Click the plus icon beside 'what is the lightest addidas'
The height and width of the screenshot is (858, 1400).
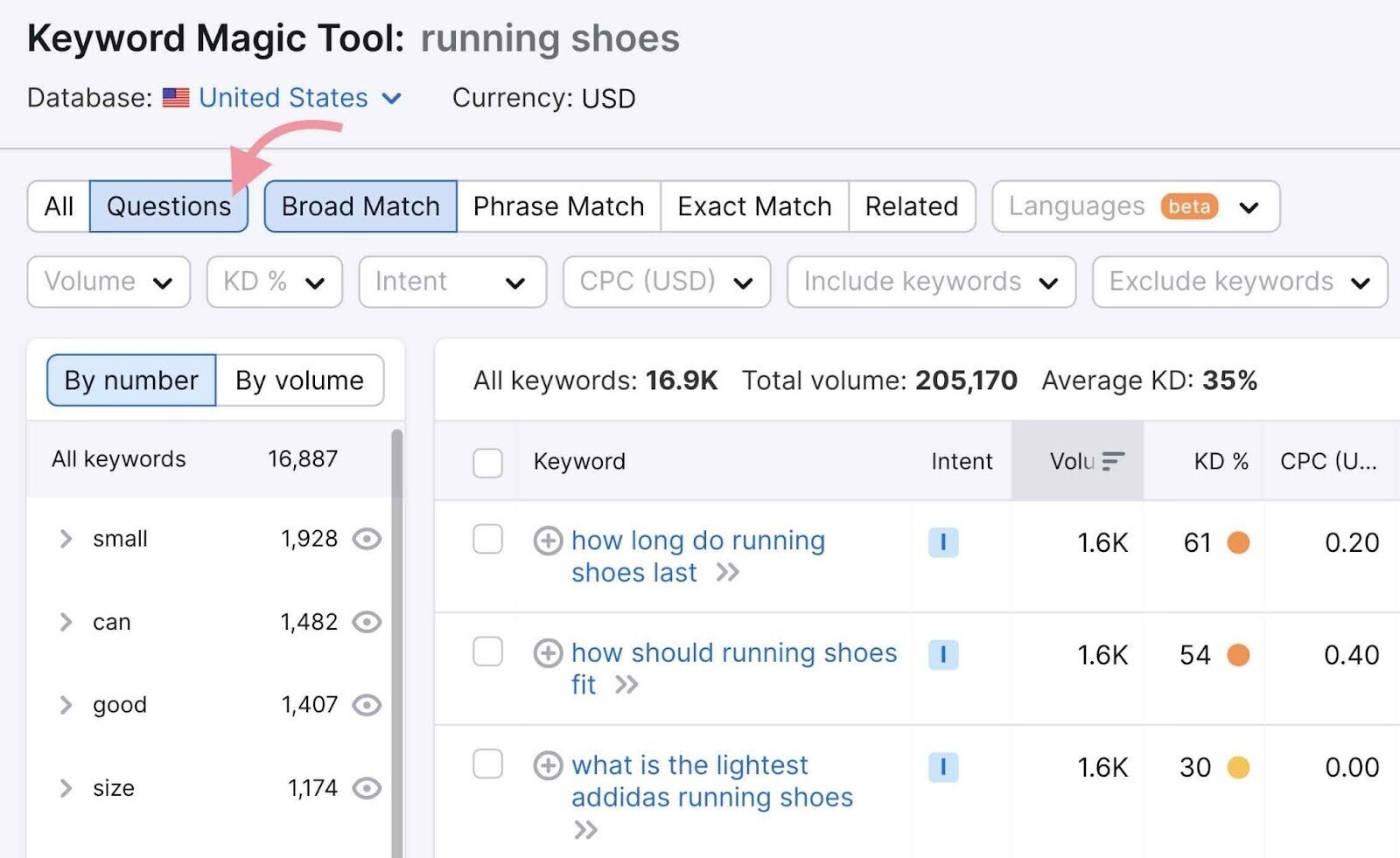point(548,766)
